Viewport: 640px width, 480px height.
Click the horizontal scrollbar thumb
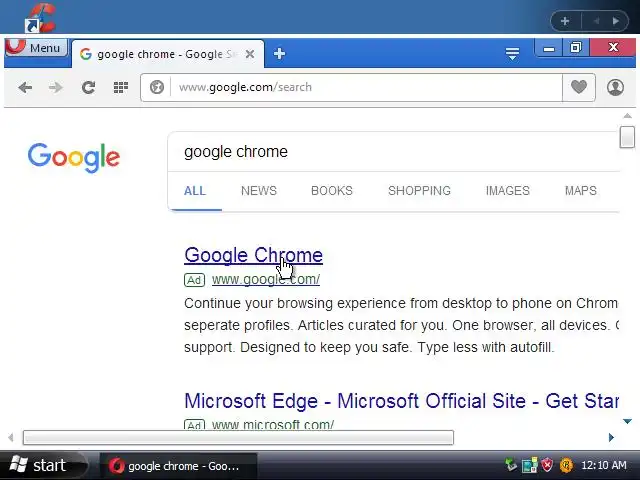pyautogui.click(x=238, y=438)
